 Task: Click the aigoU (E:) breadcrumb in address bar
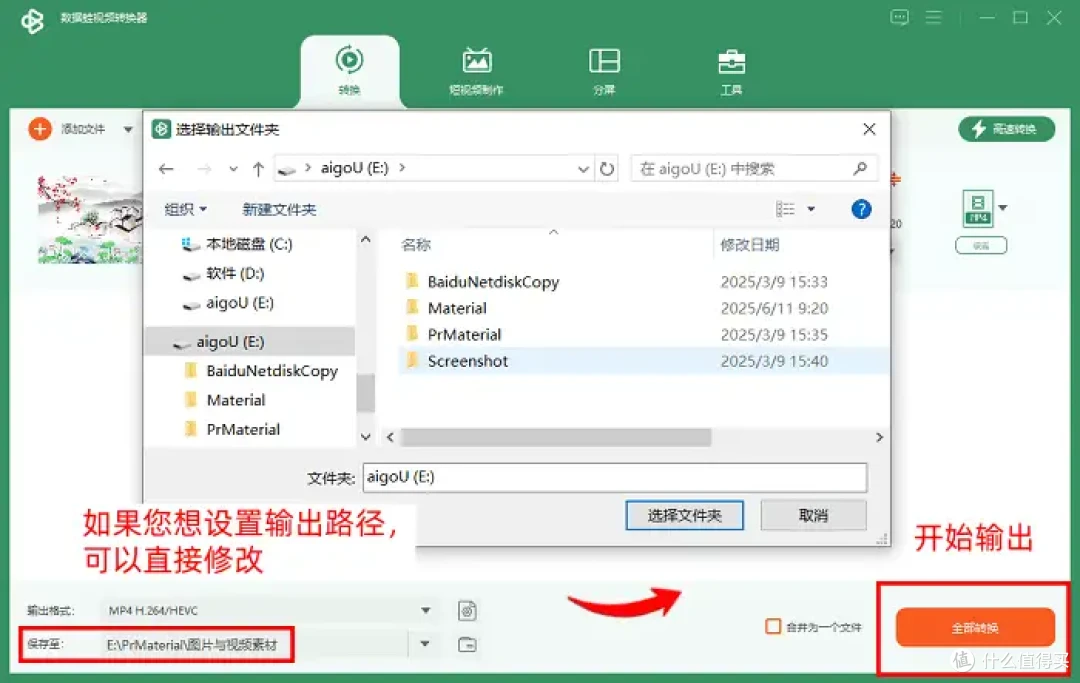coord(354,168)
